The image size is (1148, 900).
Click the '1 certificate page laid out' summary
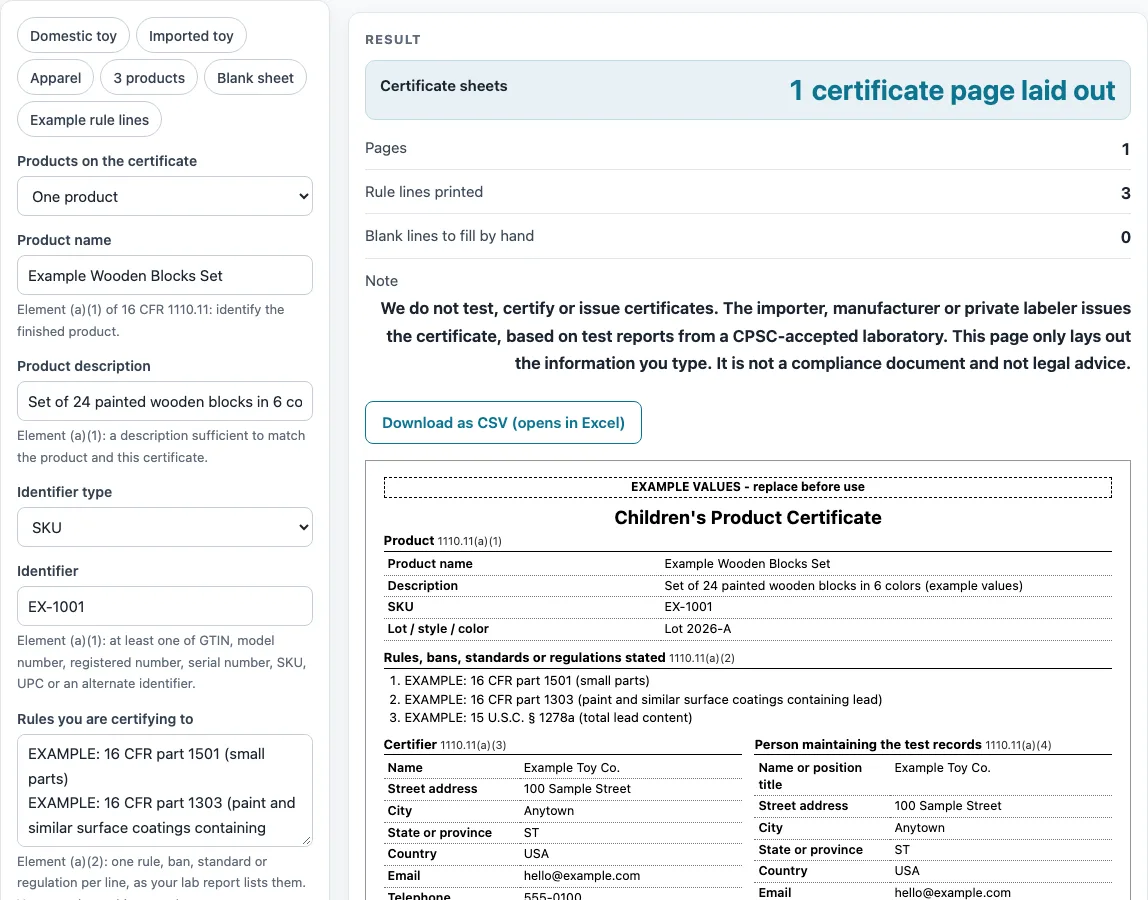(x=952, y=90)
